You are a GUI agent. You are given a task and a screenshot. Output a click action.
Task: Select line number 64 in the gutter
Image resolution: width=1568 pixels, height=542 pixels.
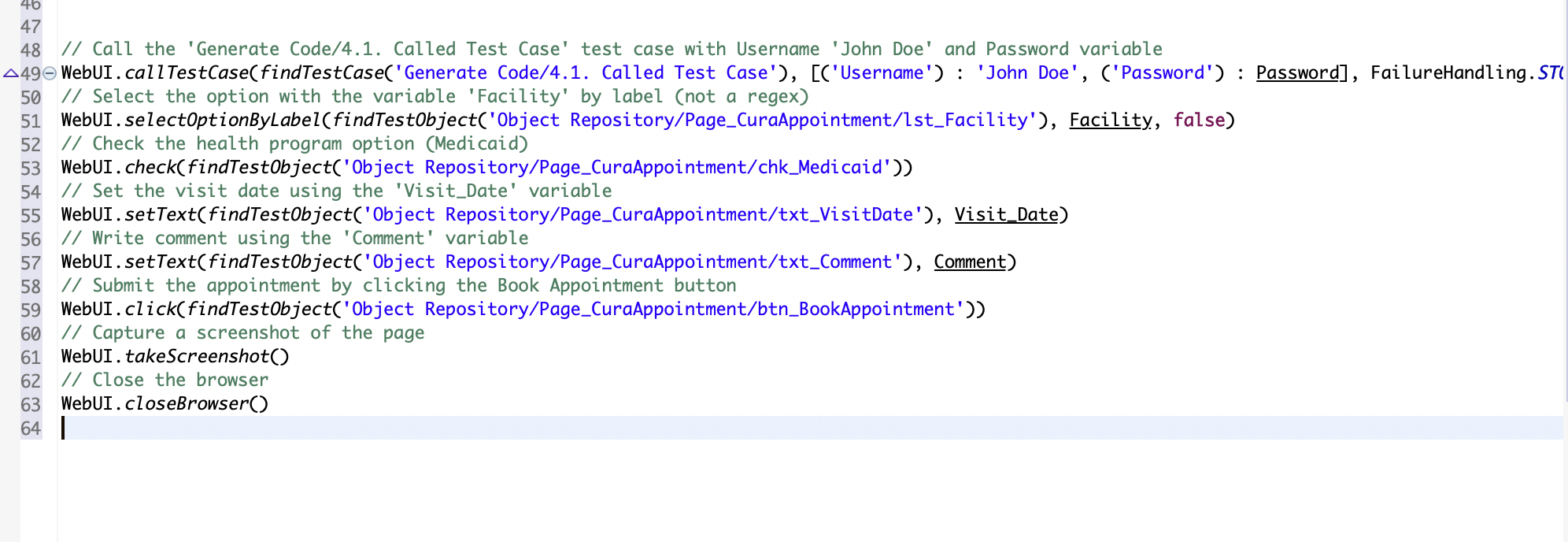click(x=31, y=428)
